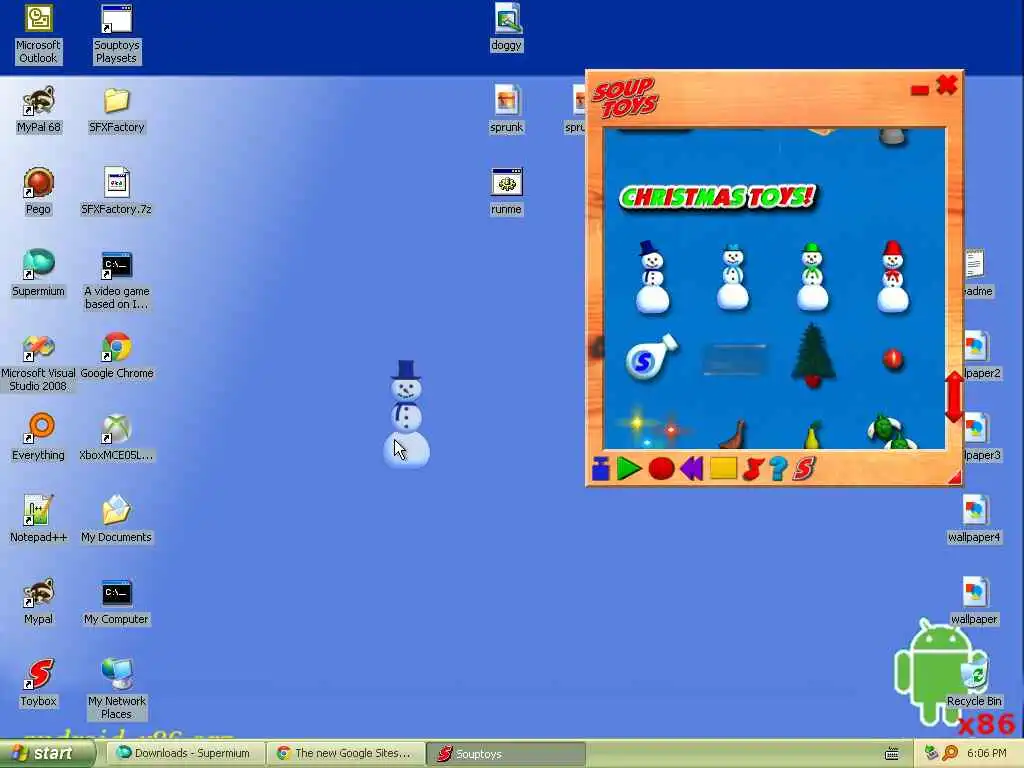Select the Supermium browser shortcut
The width and height of the screenshot is (1024, 768).
pyautogui.click(x=38, y=274)
